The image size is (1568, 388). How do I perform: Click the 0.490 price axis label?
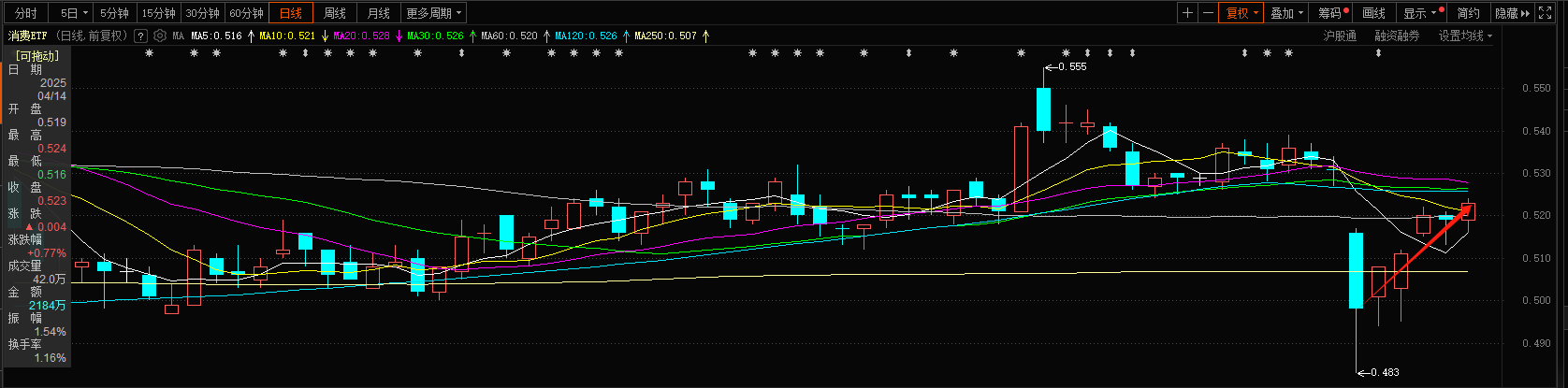1536,344
